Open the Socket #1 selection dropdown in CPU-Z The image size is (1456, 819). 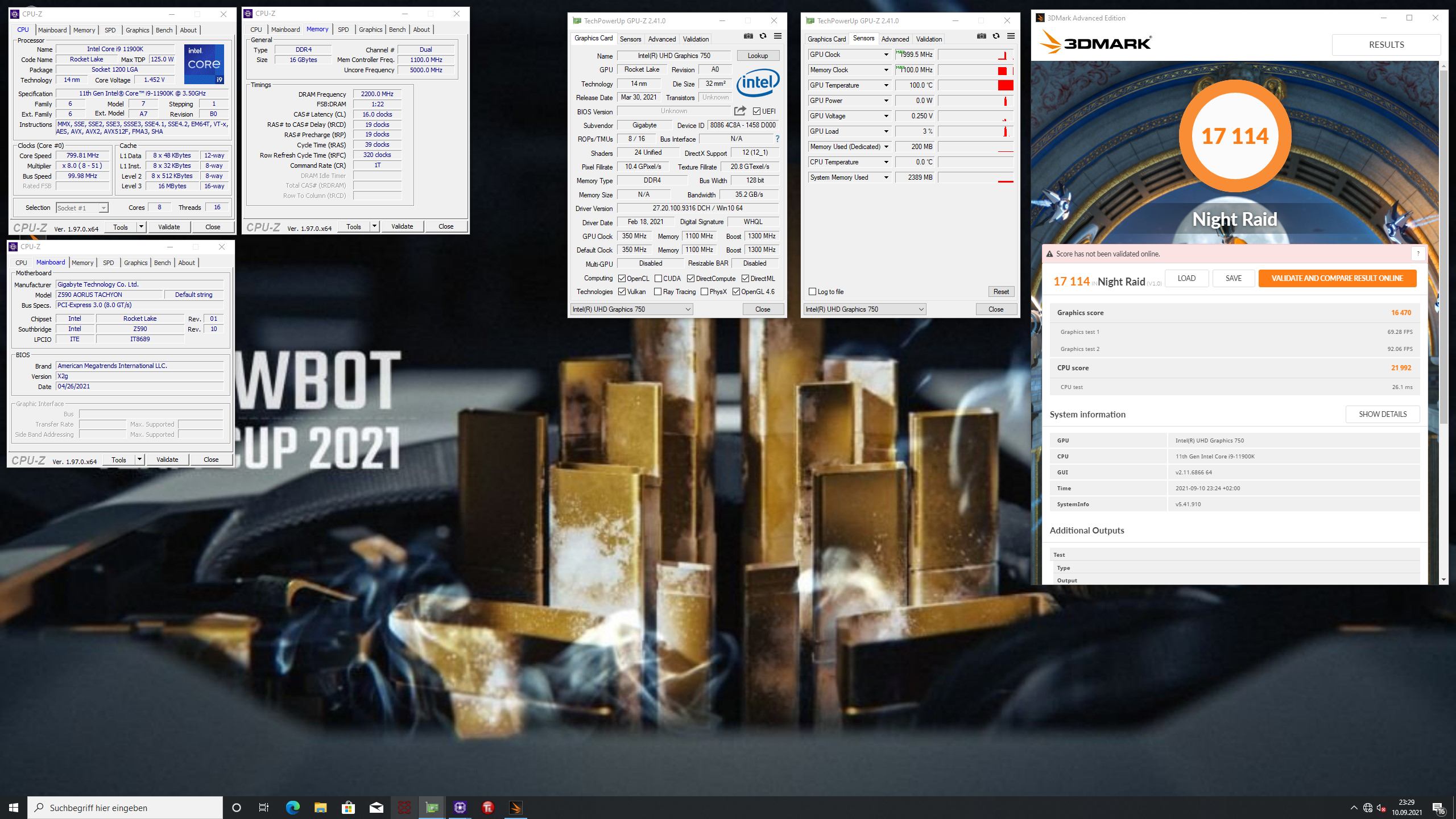82,208
